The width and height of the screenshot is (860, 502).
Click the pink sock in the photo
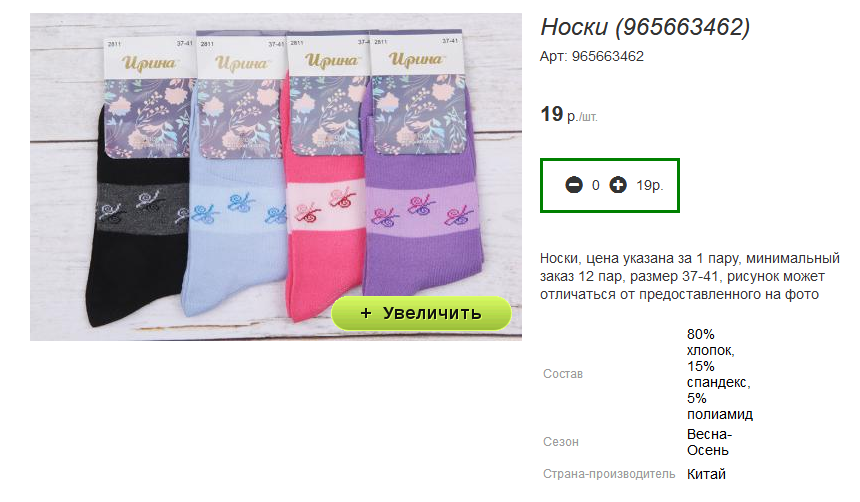click(x=324, y=236)
